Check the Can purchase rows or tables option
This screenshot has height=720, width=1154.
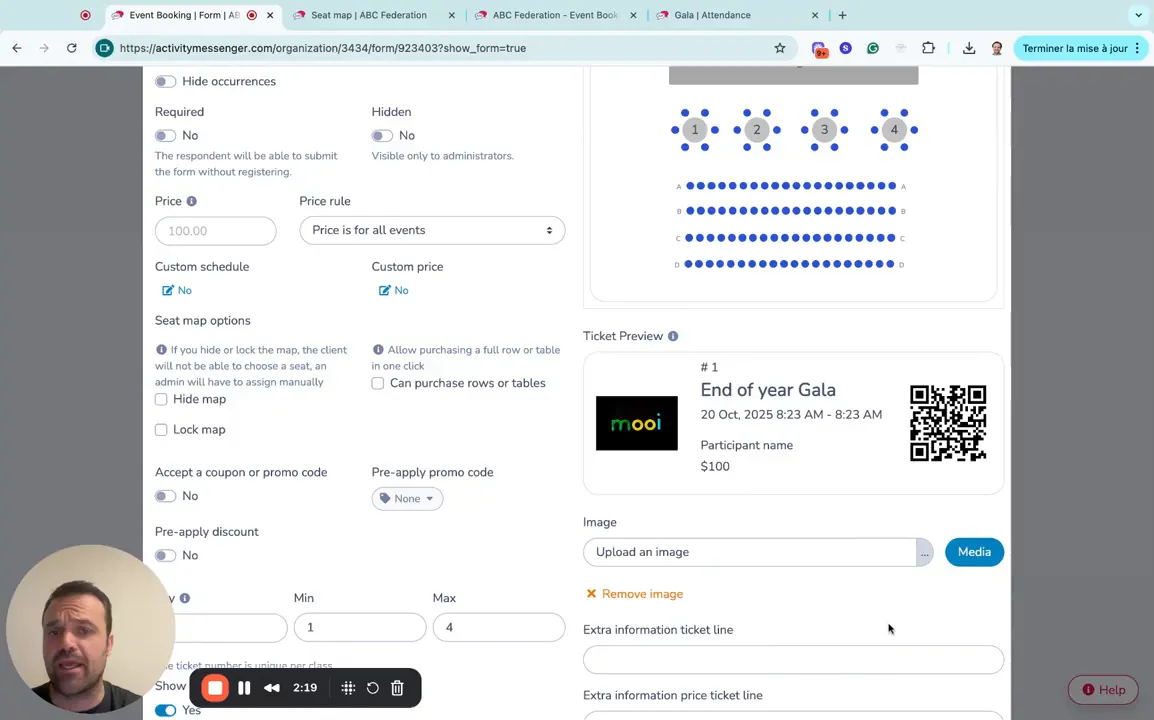click(x=377, y=383)
